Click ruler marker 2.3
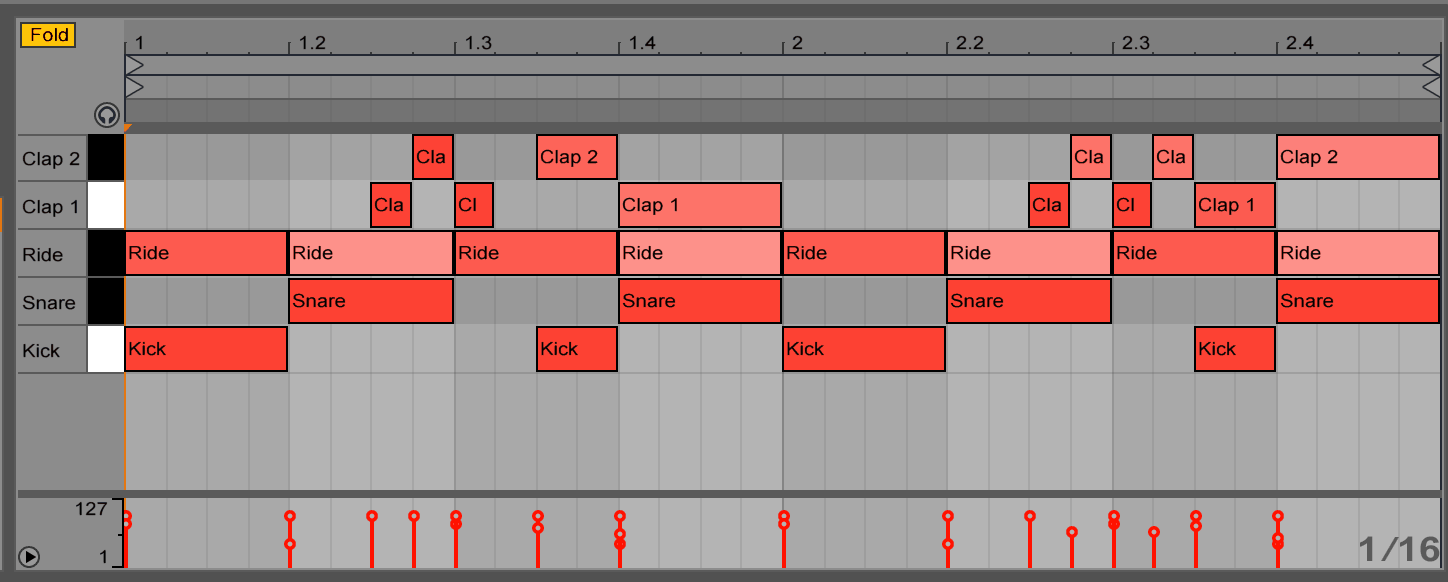Screen dimensions: 1448x582 coord(1136,43)
